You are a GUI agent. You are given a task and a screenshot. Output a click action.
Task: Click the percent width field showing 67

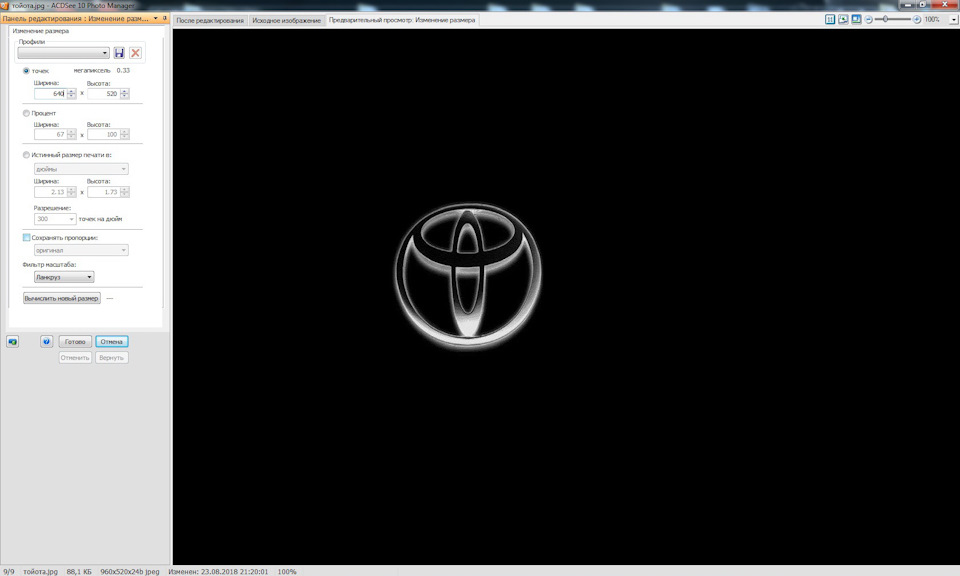[50, 135]
